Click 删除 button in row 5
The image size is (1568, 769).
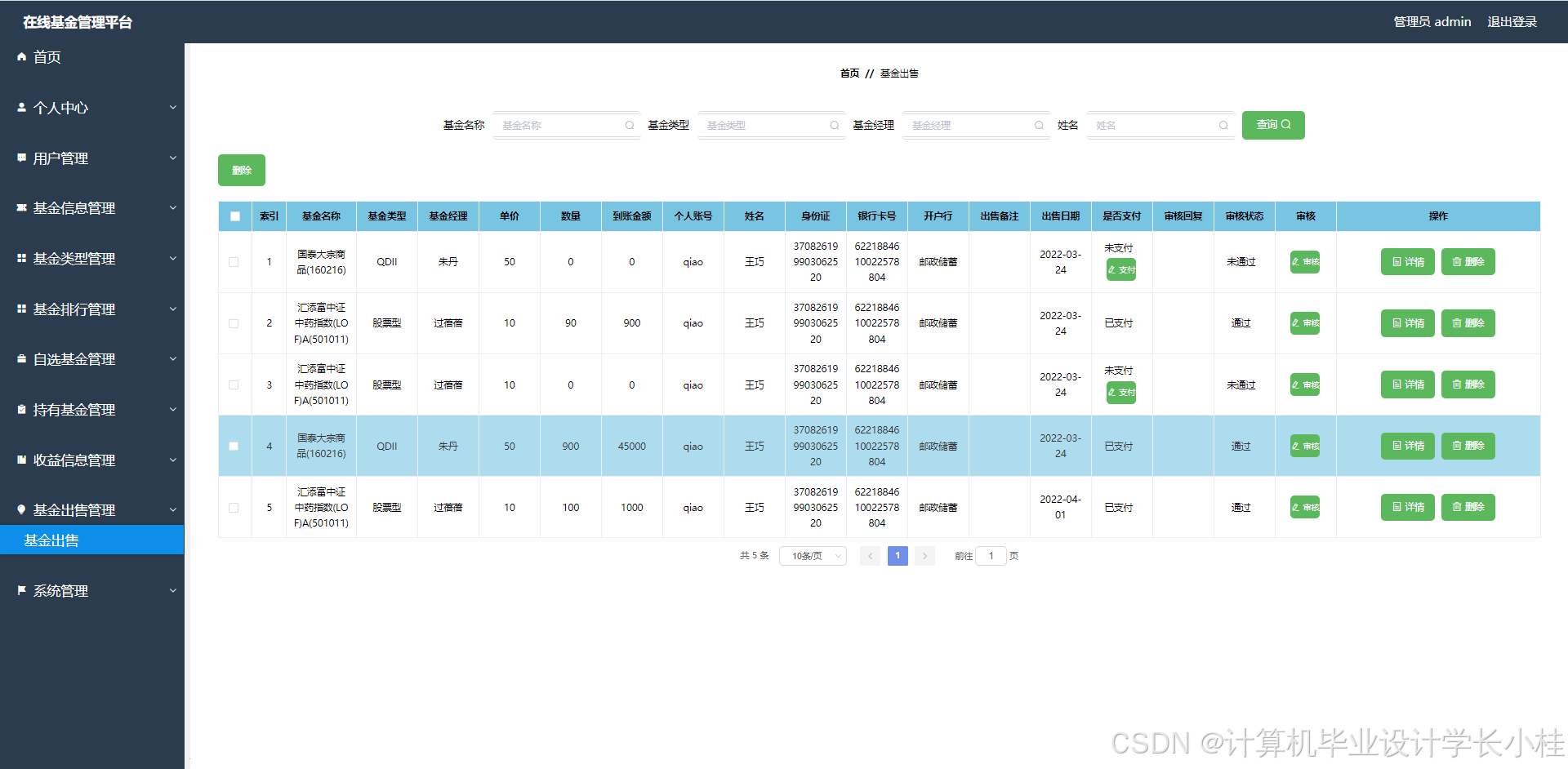point(1468,507)
